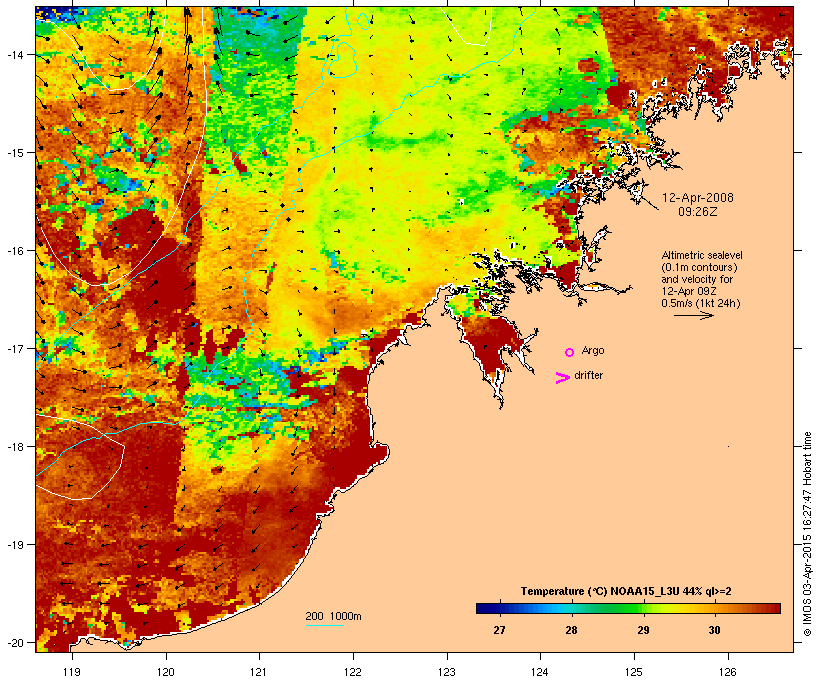Click the '-20' latitude axis label
820x680 pixels.
[15, 642]
